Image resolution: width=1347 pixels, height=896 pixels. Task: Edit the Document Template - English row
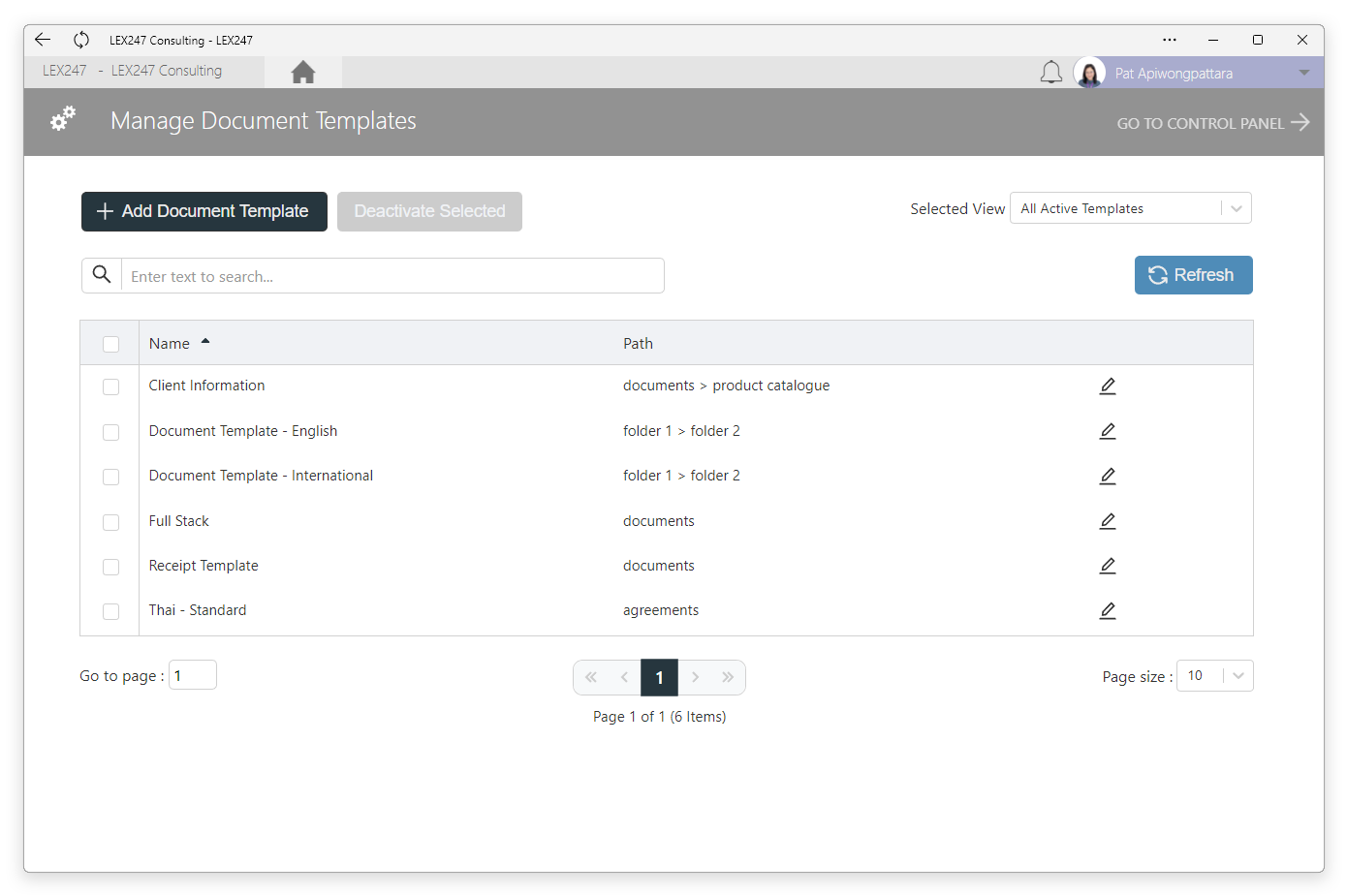coord(1108,431)
